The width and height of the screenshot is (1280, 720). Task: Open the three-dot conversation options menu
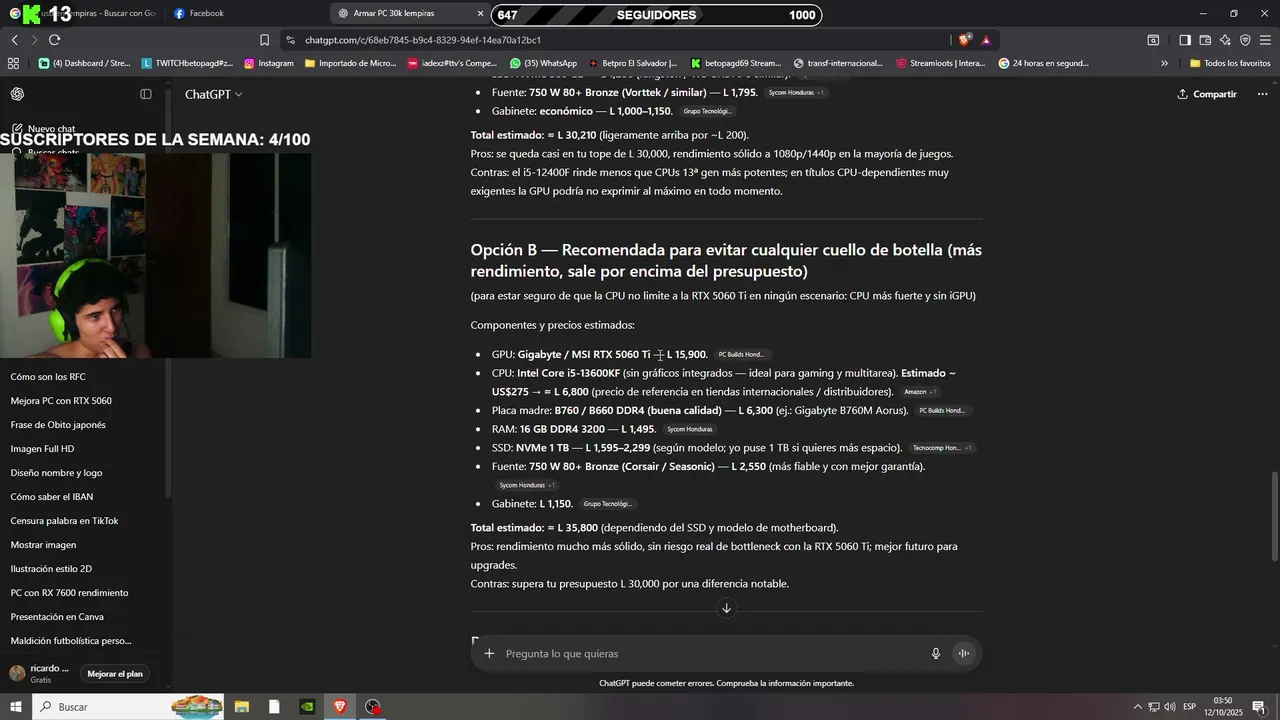coord(1262,94)
